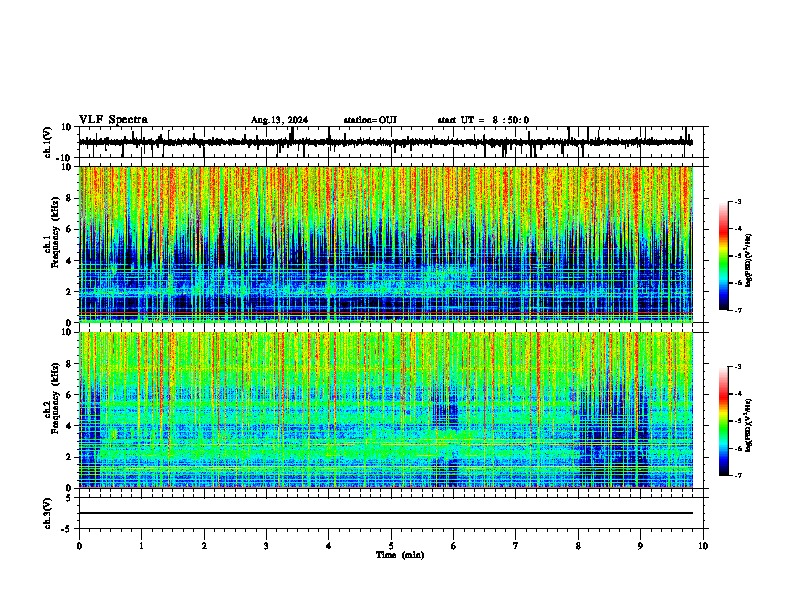Click time axis tick label "3"

[x=266, y=546]
